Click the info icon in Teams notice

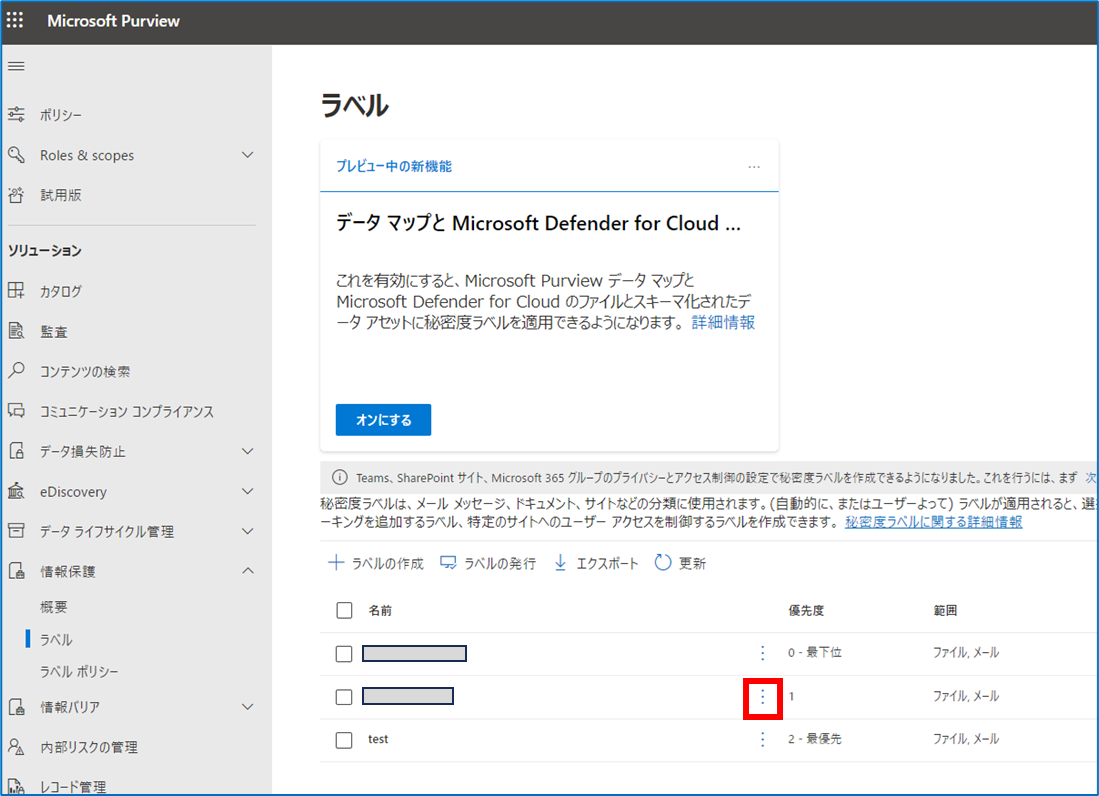pyautogui.click(x=339, y=478)
